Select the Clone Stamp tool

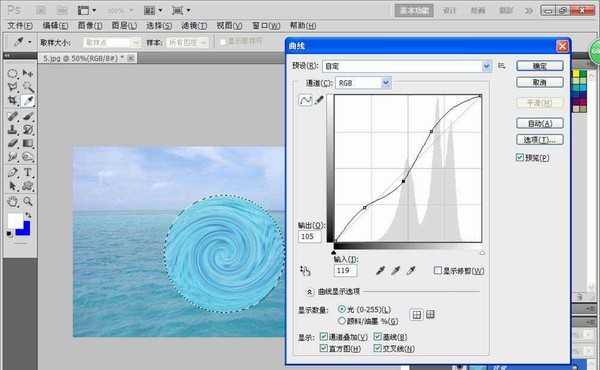[x=13, y=130]
